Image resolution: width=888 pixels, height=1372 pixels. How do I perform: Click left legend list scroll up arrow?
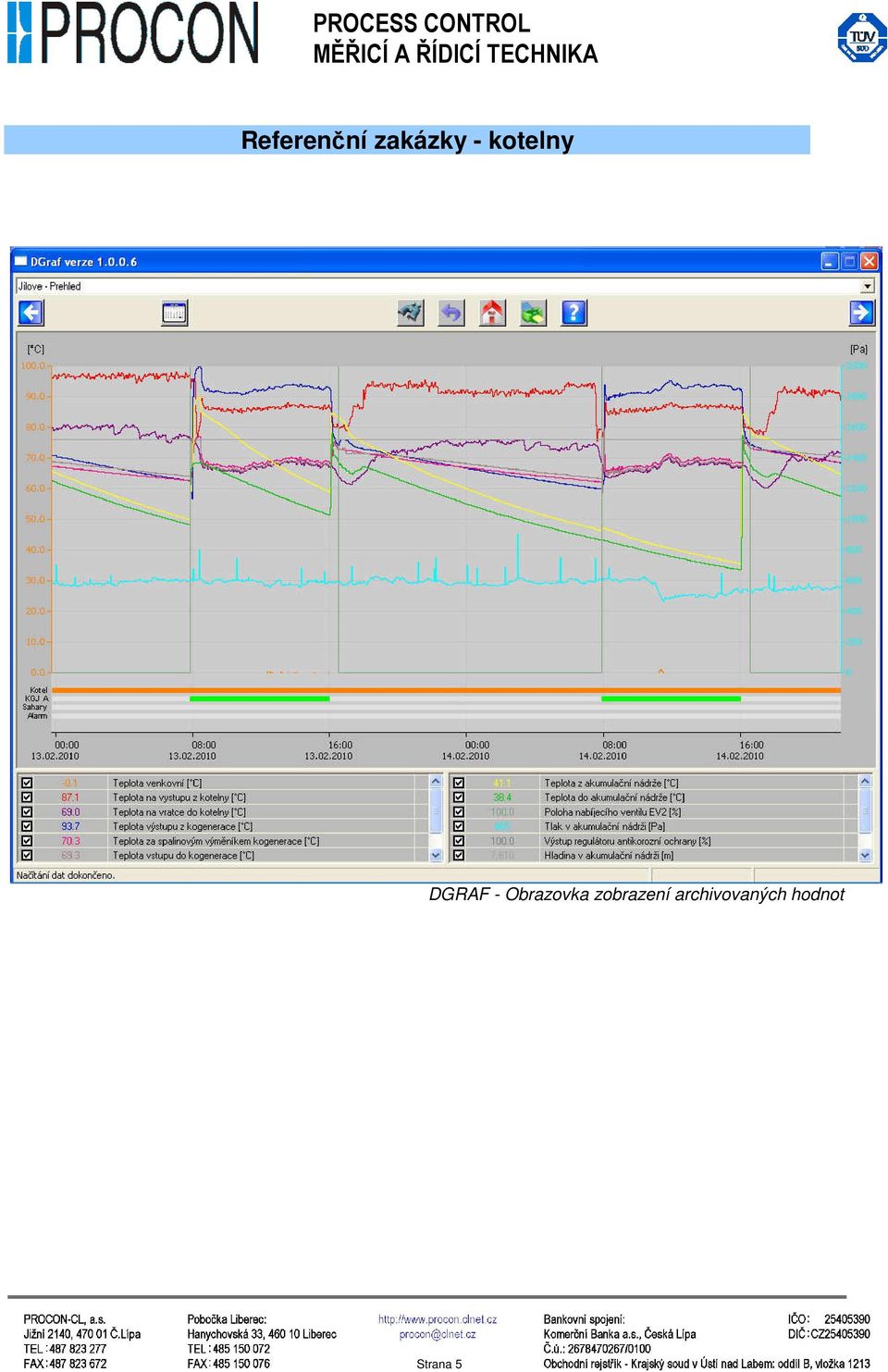click(436, 782)
